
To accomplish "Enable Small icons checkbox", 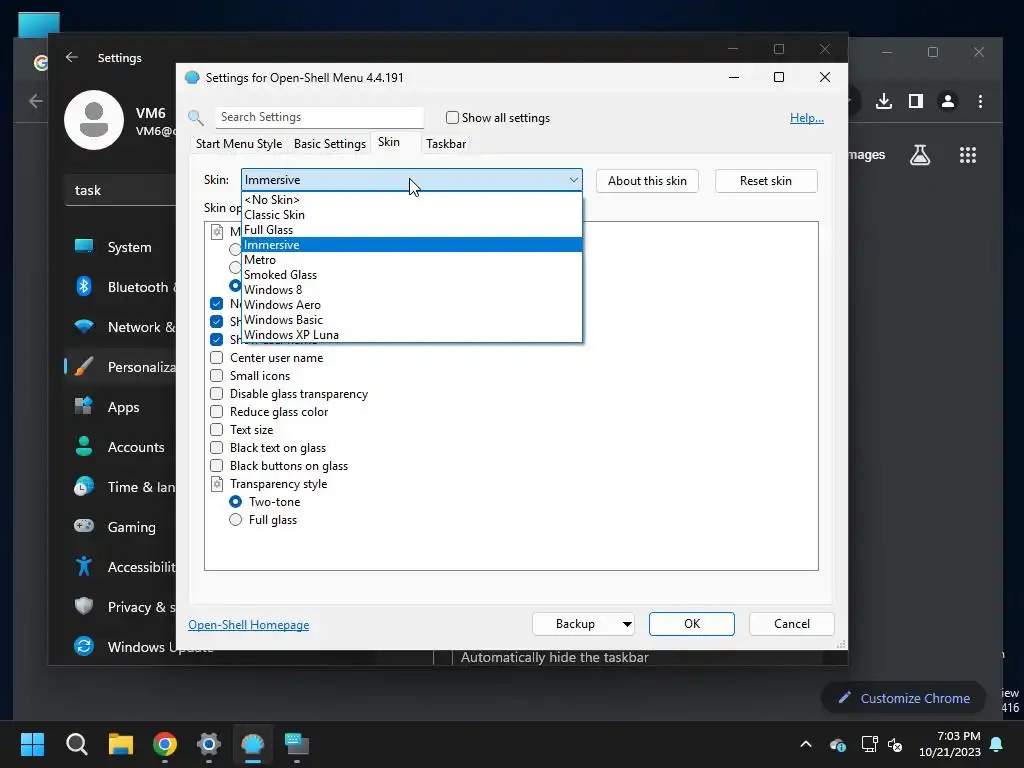I will click(217, 376).
